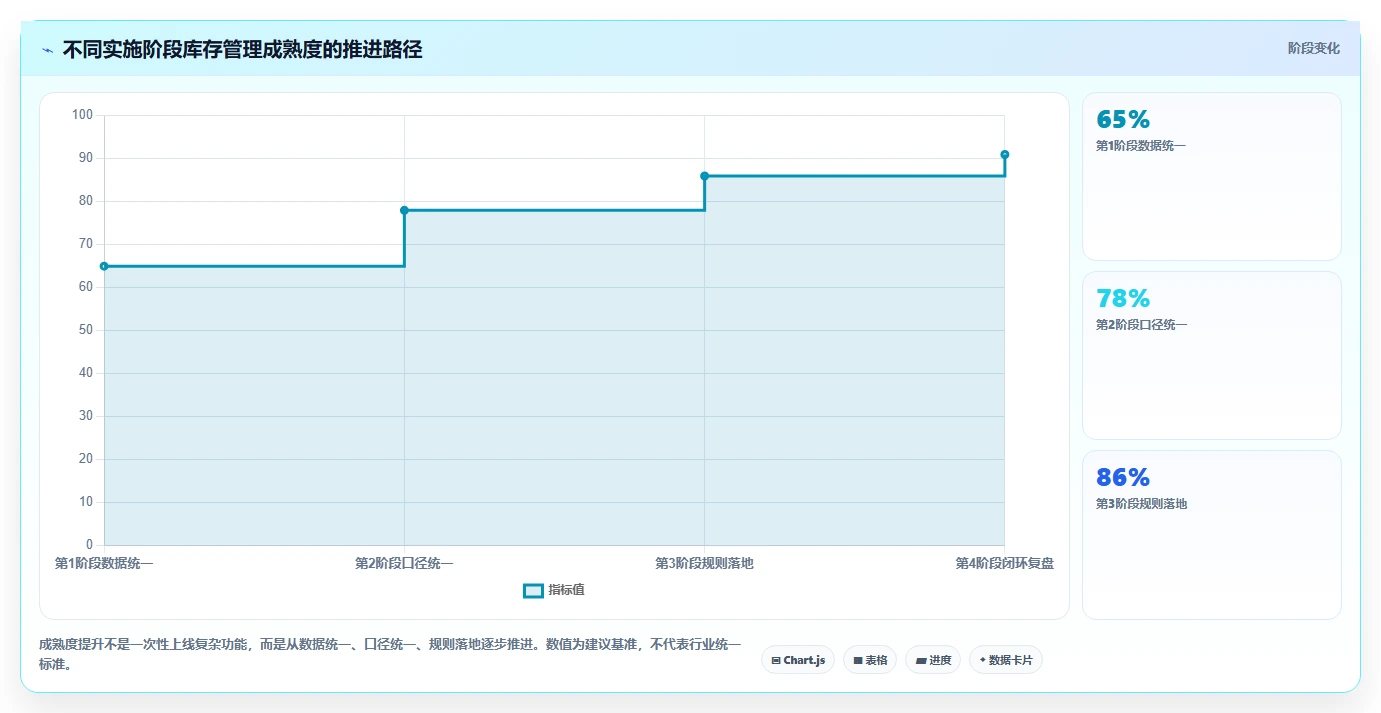Click the 指标值 legend label text
This screenshot has height=713, width=1381.
point(567,591)
